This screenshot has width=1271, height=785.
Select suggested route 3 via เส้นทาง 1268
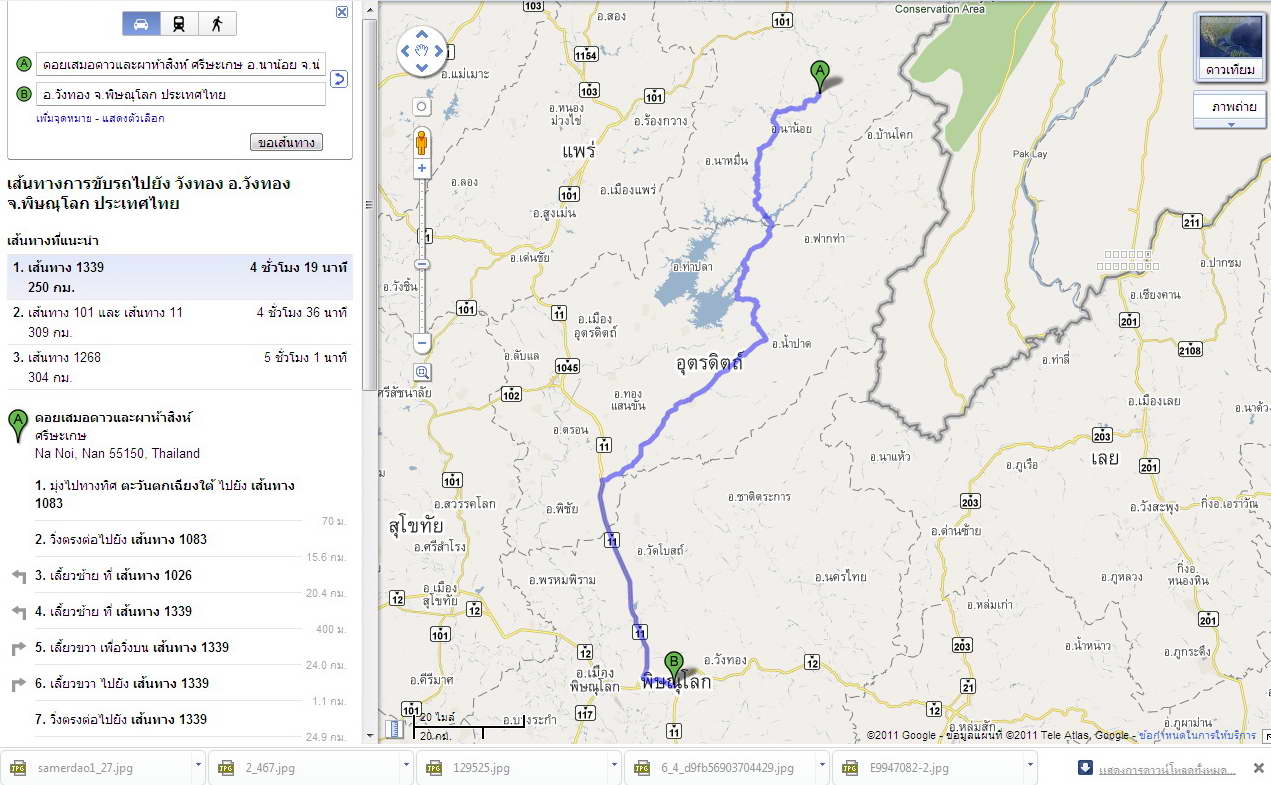pos(179,367)
